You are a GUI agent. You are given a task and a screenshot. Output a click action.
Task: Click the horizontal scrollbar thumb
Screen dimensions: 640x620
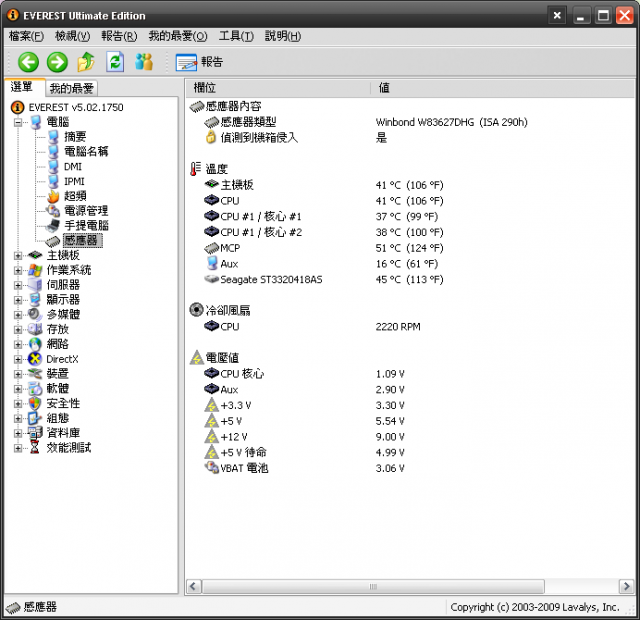point(373,587)
